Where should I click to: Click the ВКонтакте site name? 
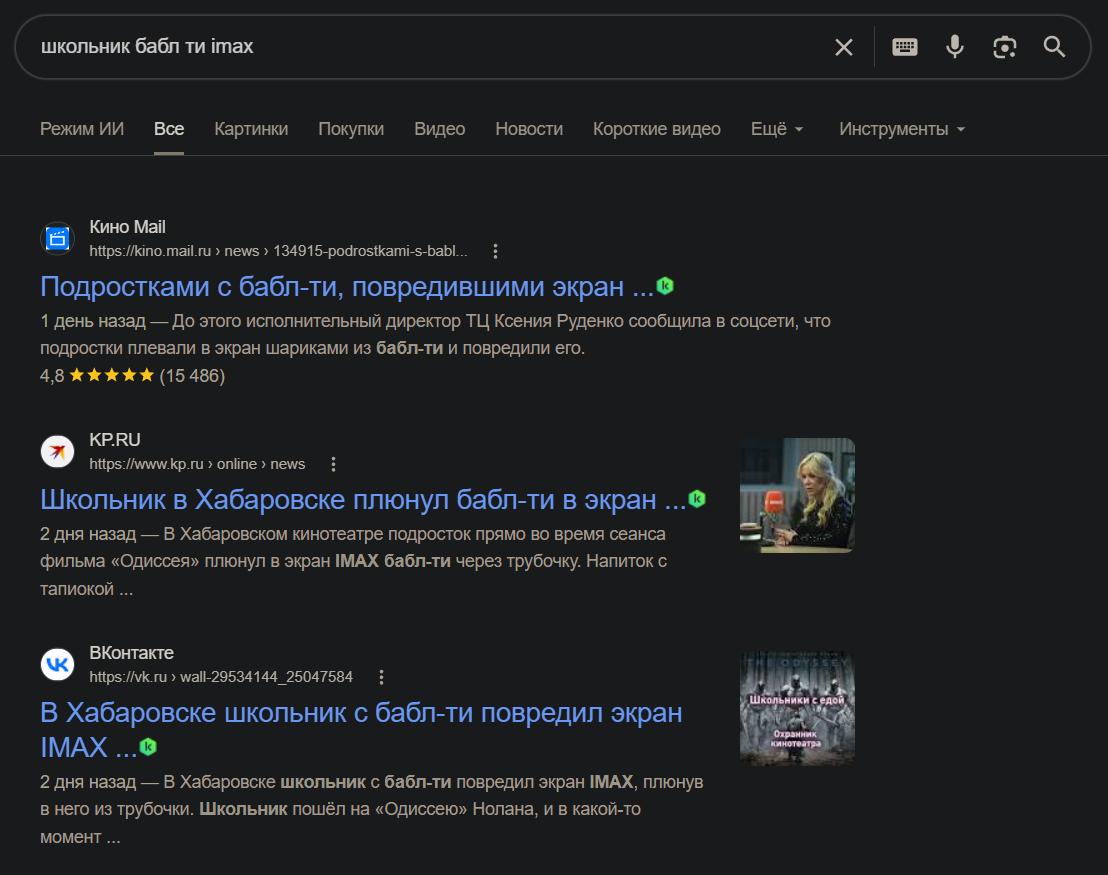(x=131, y=653)
